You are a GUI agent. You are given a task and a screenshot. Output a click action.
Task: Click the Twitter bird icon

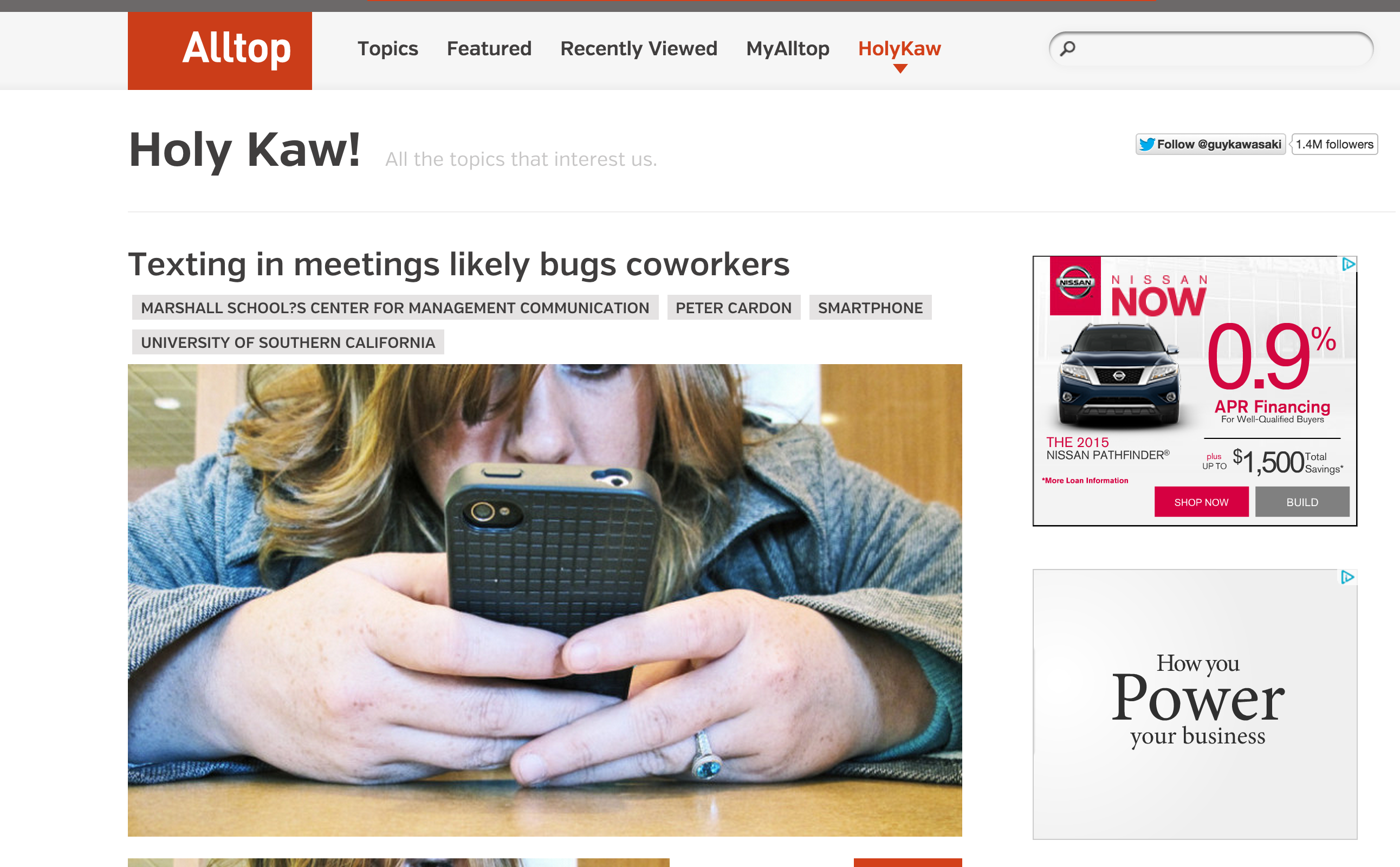(x=1146, y=144)
